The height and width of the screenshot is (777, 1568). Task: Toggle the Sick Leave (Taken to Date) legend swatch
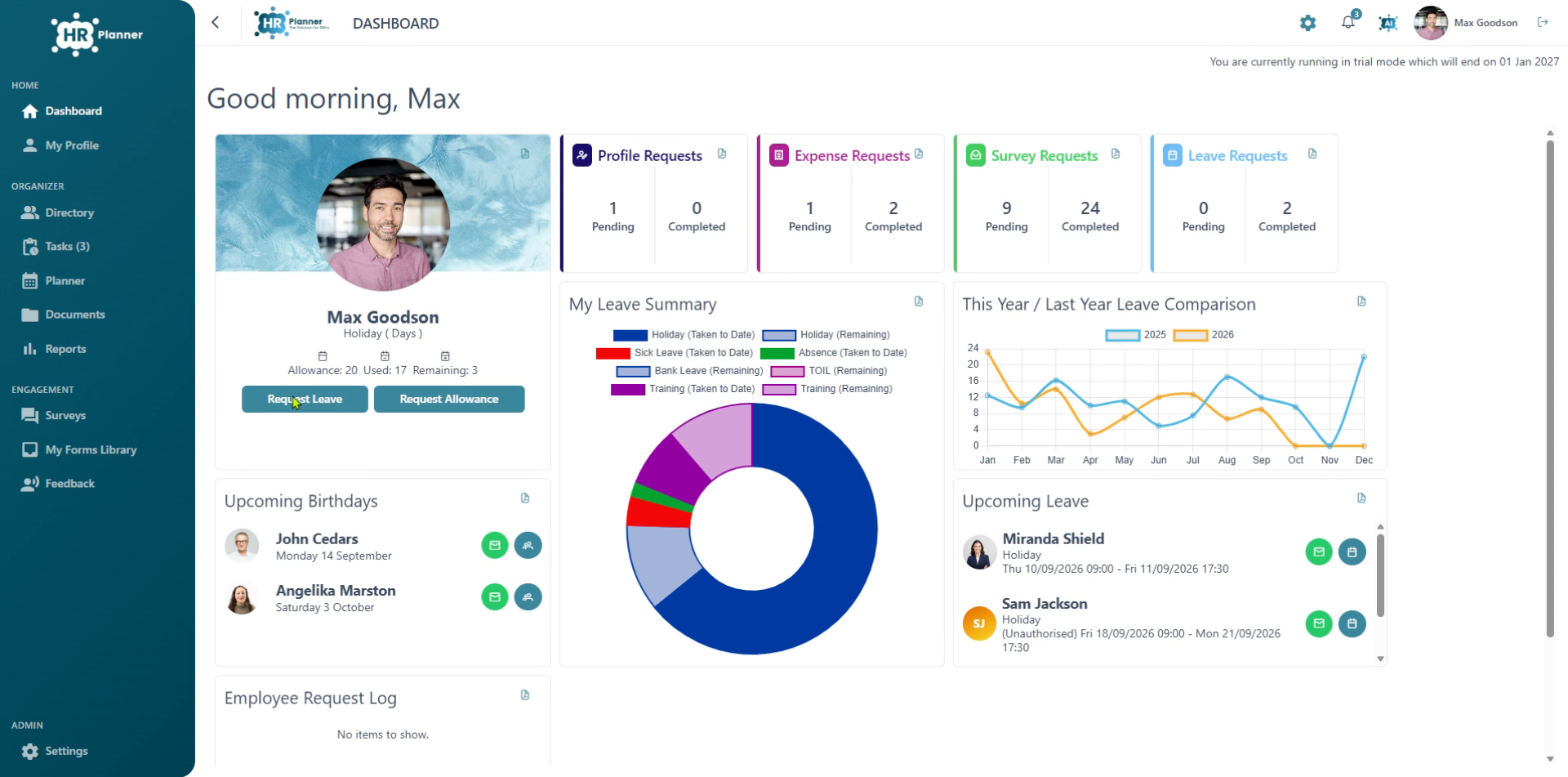point(612,353)
